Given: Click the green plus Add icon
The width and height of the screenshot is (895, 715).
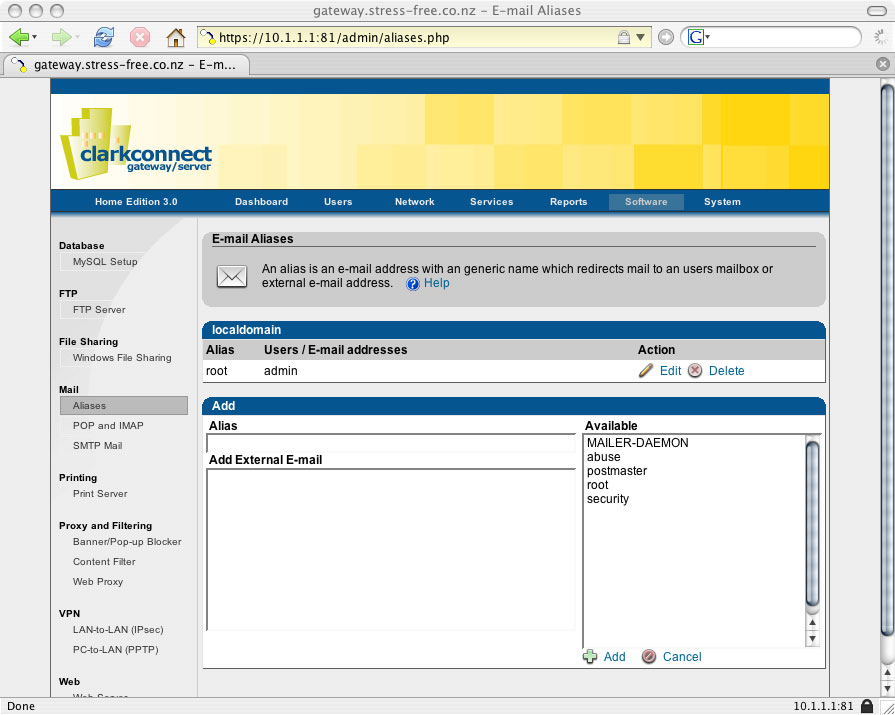Looking at the screenshot, I should tap(590, 657).
